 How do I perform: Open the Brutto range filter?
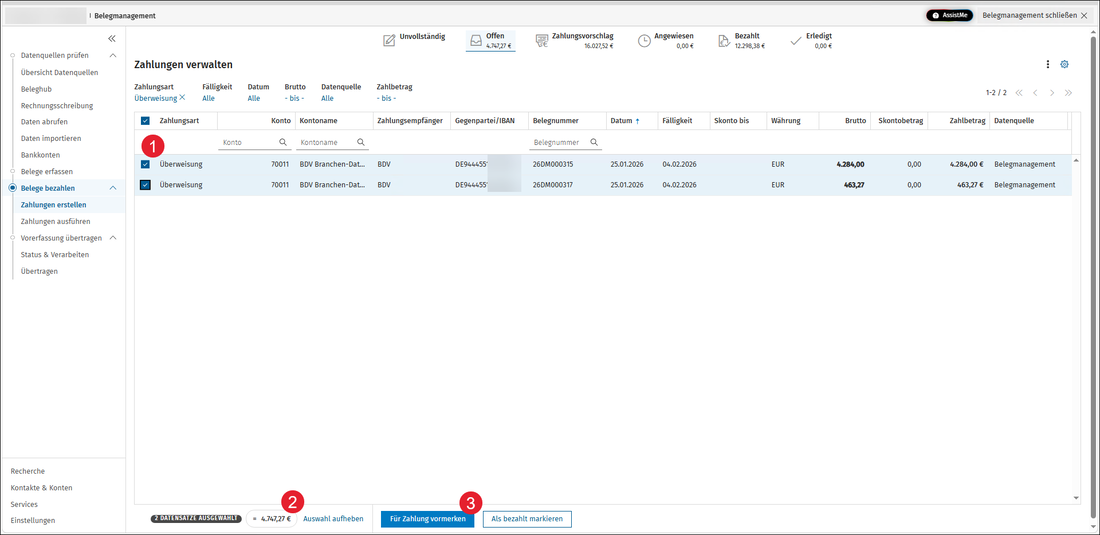(x=294, y=98)
